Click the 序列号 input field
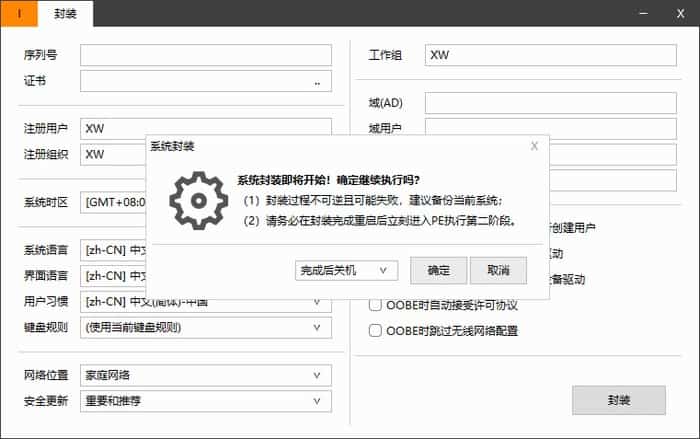This screenshot has width=700, height=439. [x=205, y=55]
